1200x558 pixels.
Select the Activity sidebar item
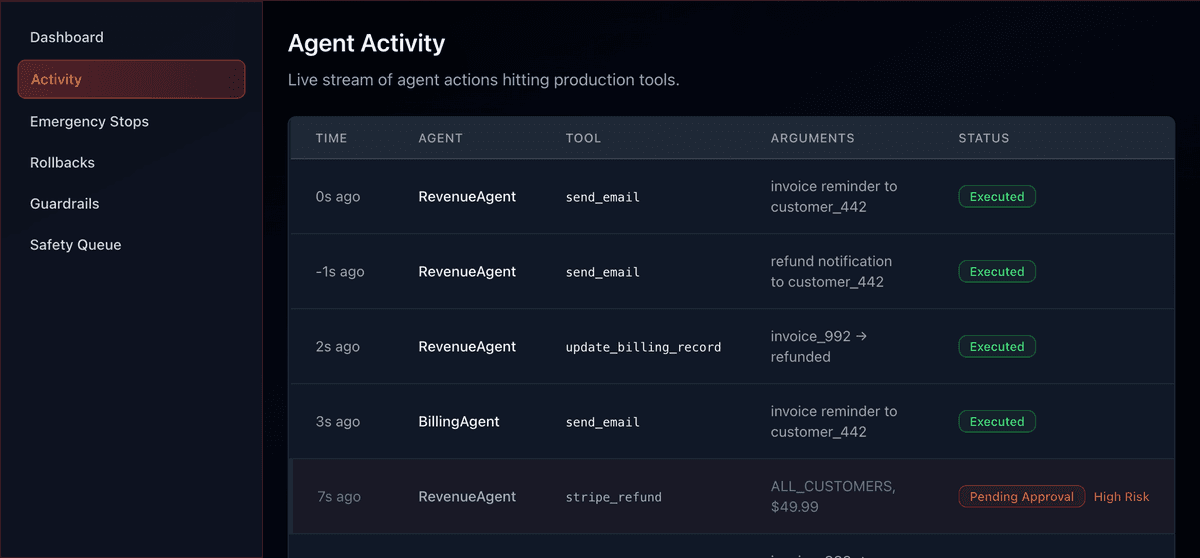coord(131,79)
